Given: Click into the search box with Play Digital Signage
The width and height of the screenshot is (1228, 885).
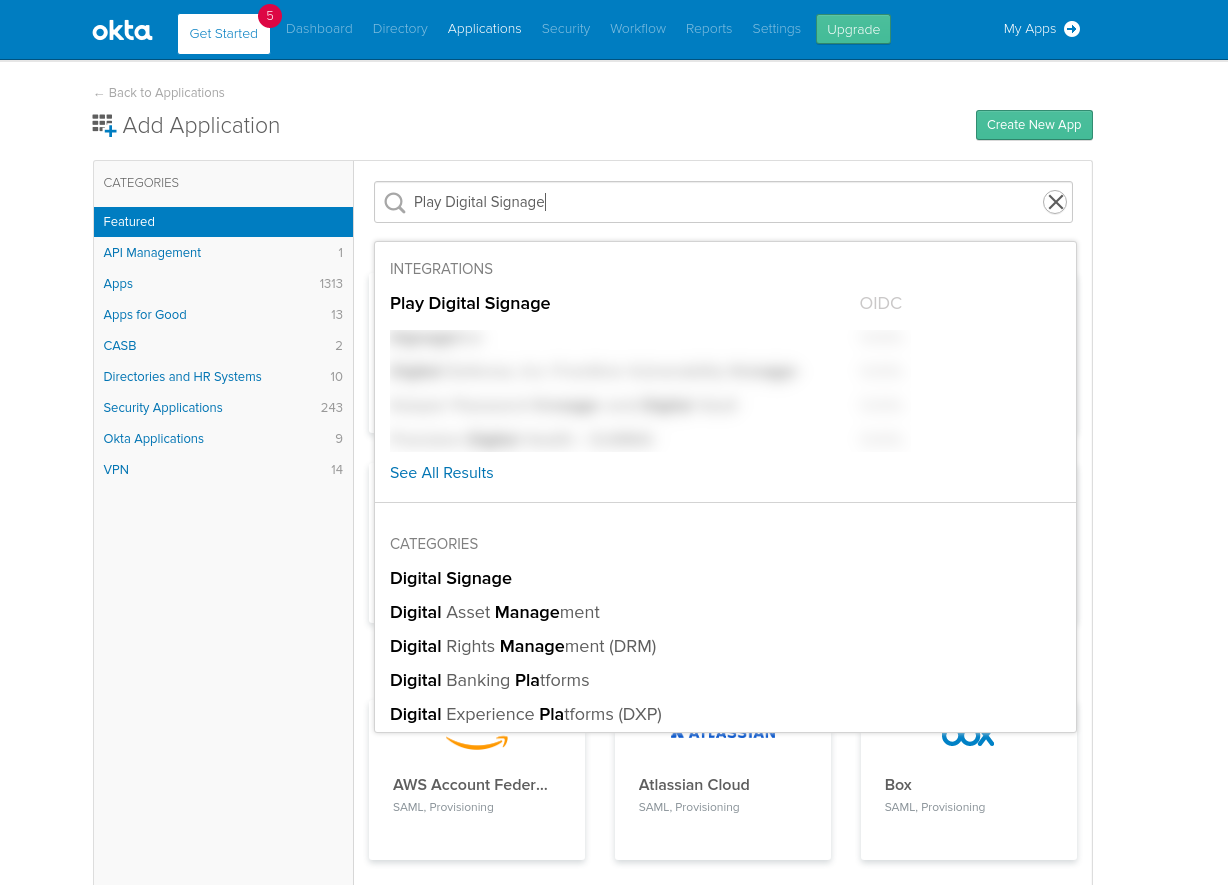Looking at the screenshot, I should coord(723,202).
